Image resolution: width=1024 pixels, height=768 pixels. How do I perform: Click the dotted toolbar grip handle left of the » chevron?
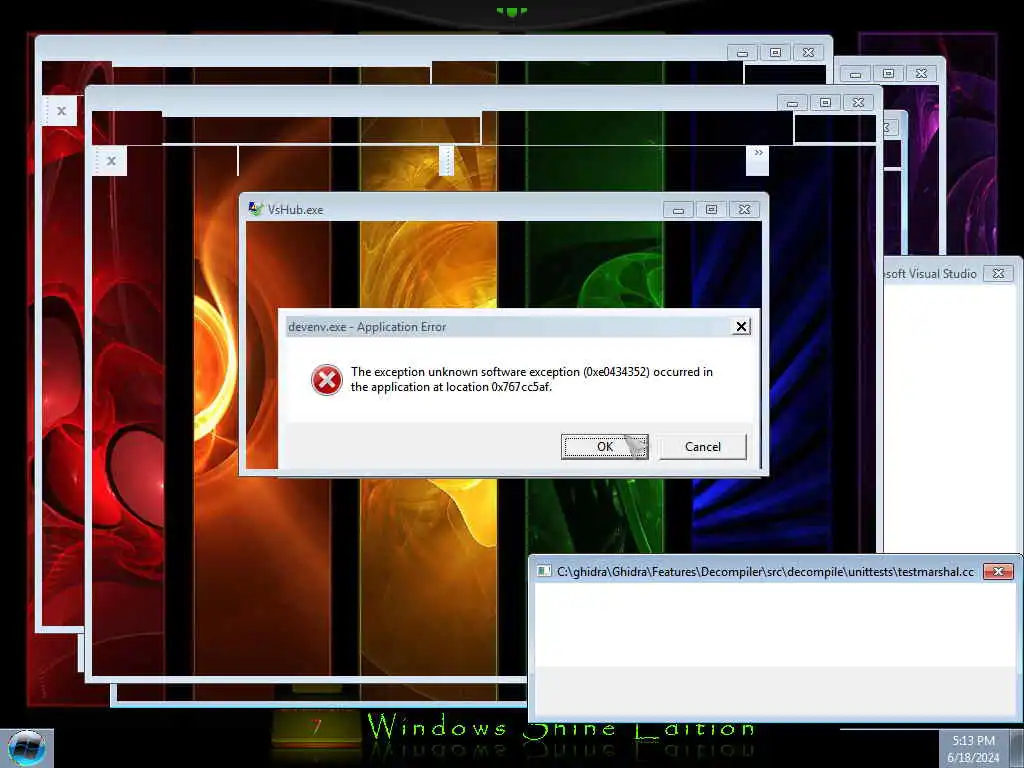446,160
